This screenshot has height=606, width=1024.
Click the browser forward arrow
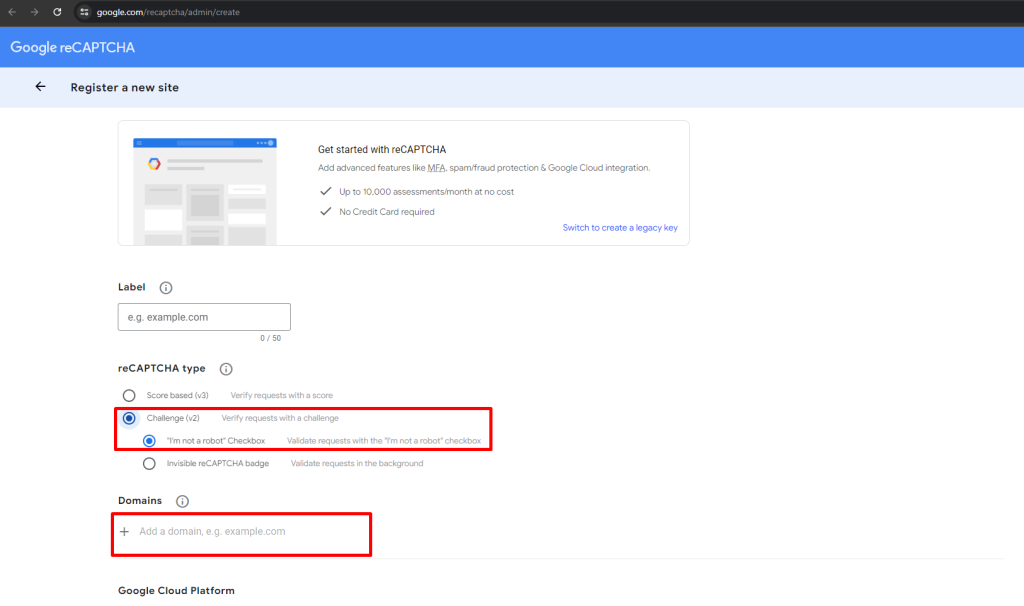point(34,12)
